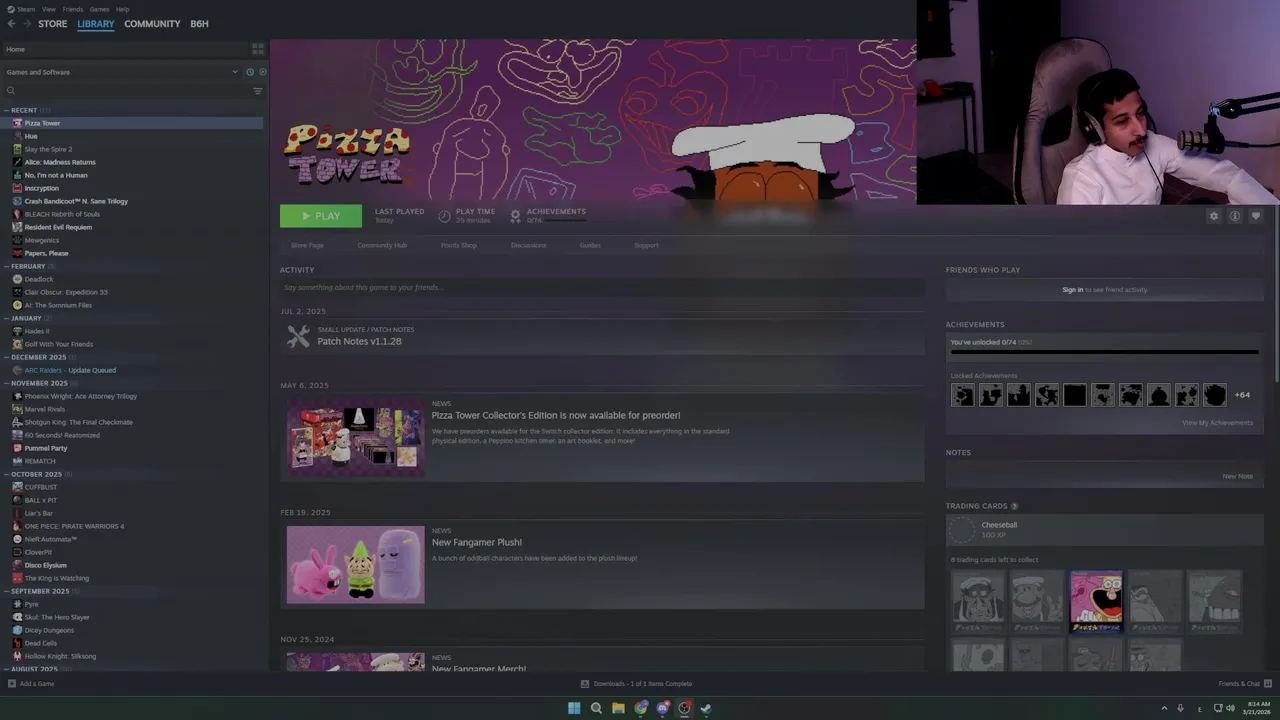Image resolution: width=1280 pixels, height=720 pixels.
Task: Go back with the left arrow navigation icon
Action: point(12,24)
